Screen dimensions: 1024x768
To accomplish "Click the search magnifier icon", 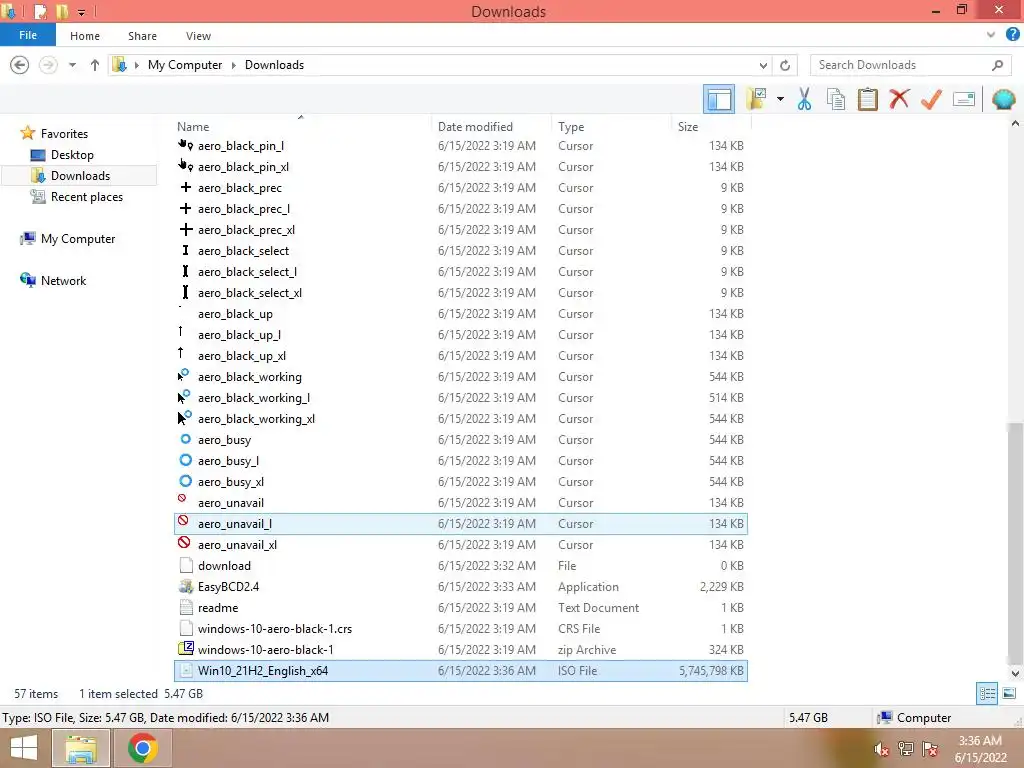I will pos(997,65).
